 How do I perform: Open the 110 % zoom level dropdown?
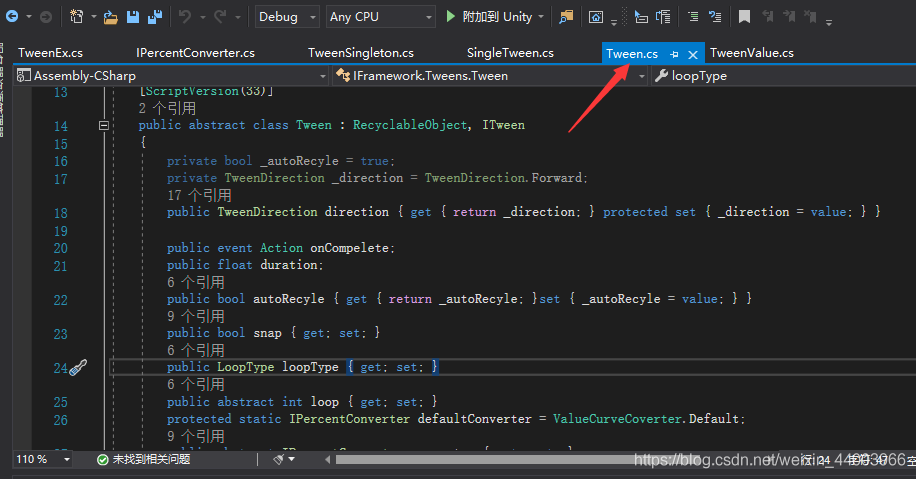(x=43, y=459)
